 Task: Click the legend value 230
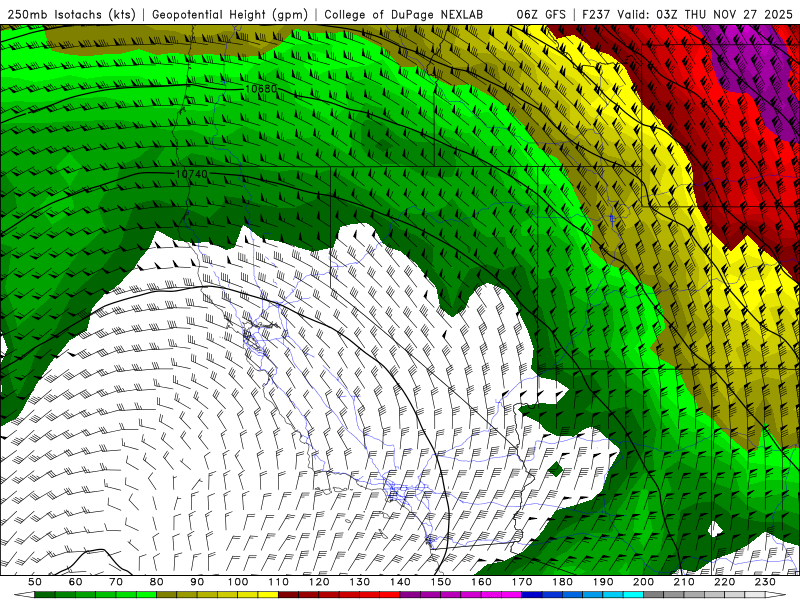[765, 582]
